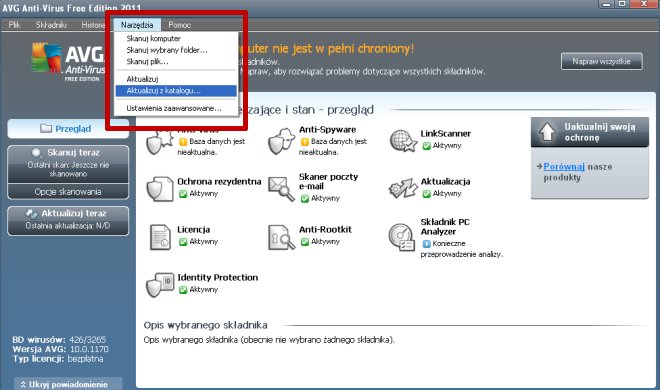Click the BD wirusów 426/3265 value
The image size is (660, 390).
(x=88, y=340)
